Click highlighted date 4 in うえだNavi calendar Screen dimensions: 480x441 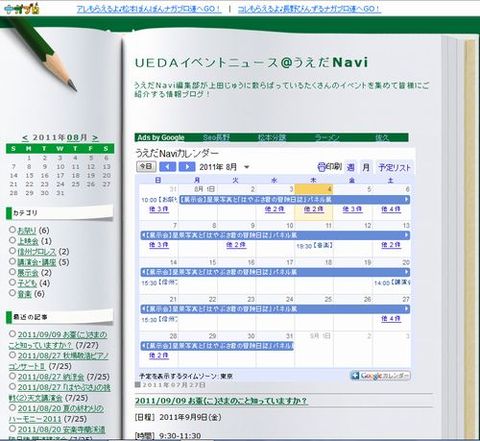(x=329, y=189)
